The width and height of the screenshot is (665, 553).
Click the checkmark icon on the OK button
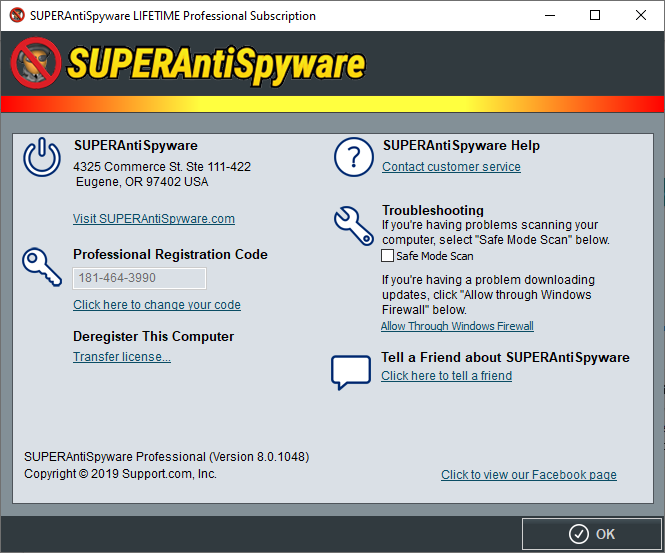point(578,534)
